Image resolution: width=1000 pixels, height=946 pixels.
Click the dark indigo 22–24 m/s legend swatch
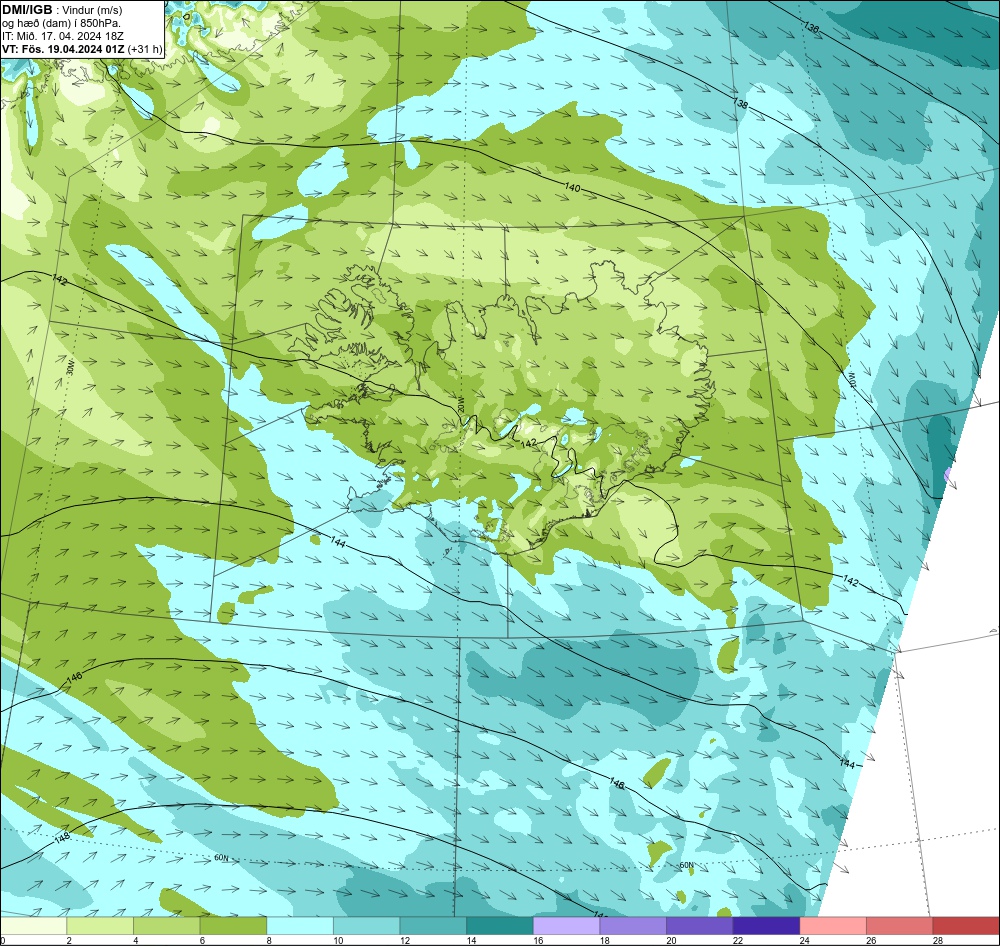(767, 926)
